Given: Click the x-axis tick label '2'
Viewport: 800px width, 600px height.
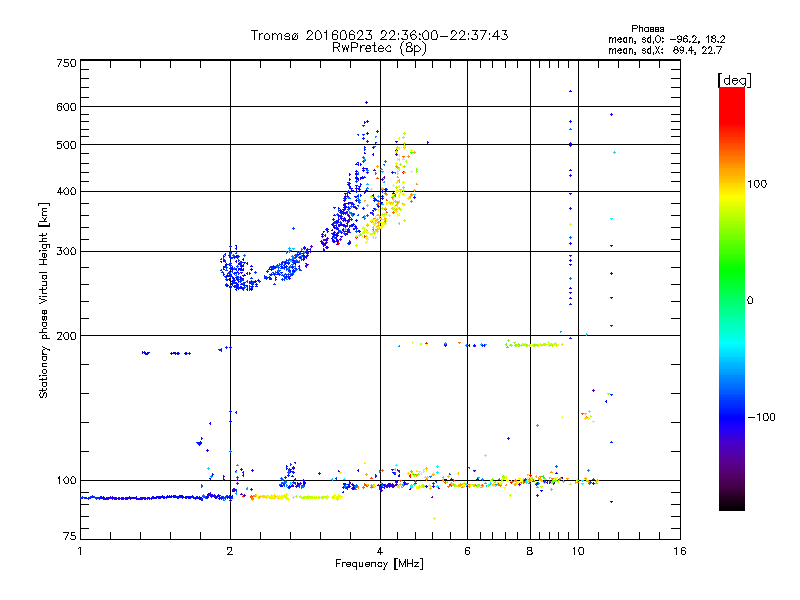Looking at the screenshot, I should coord(230,551).
